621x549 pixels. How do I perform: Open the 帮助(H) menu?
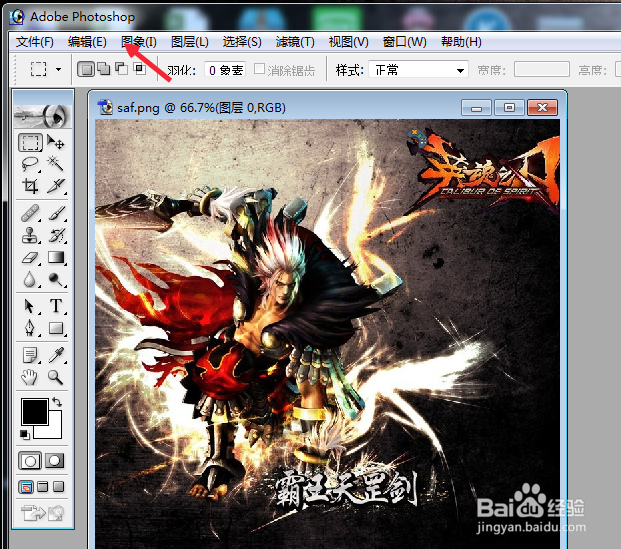pos(461,42)
